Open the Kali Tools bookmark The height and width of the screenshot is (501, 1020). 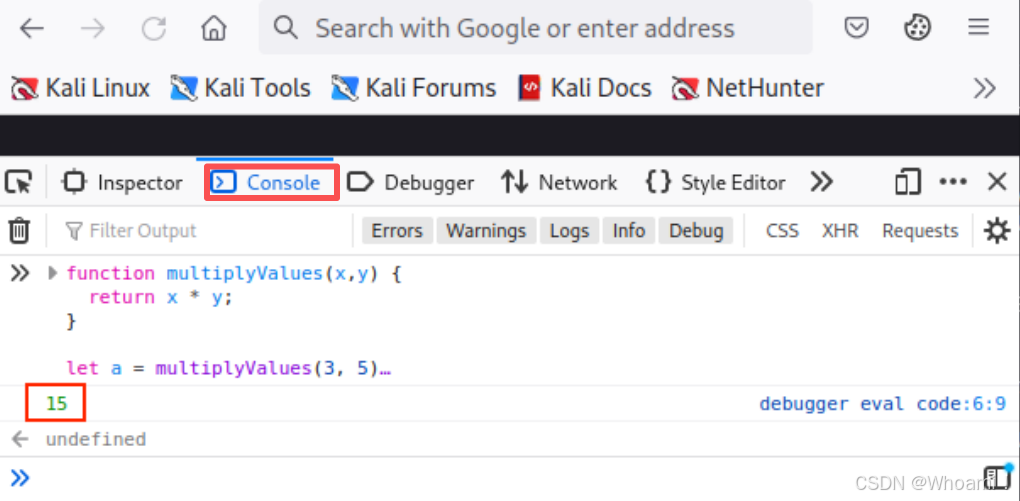coord(240,87)
